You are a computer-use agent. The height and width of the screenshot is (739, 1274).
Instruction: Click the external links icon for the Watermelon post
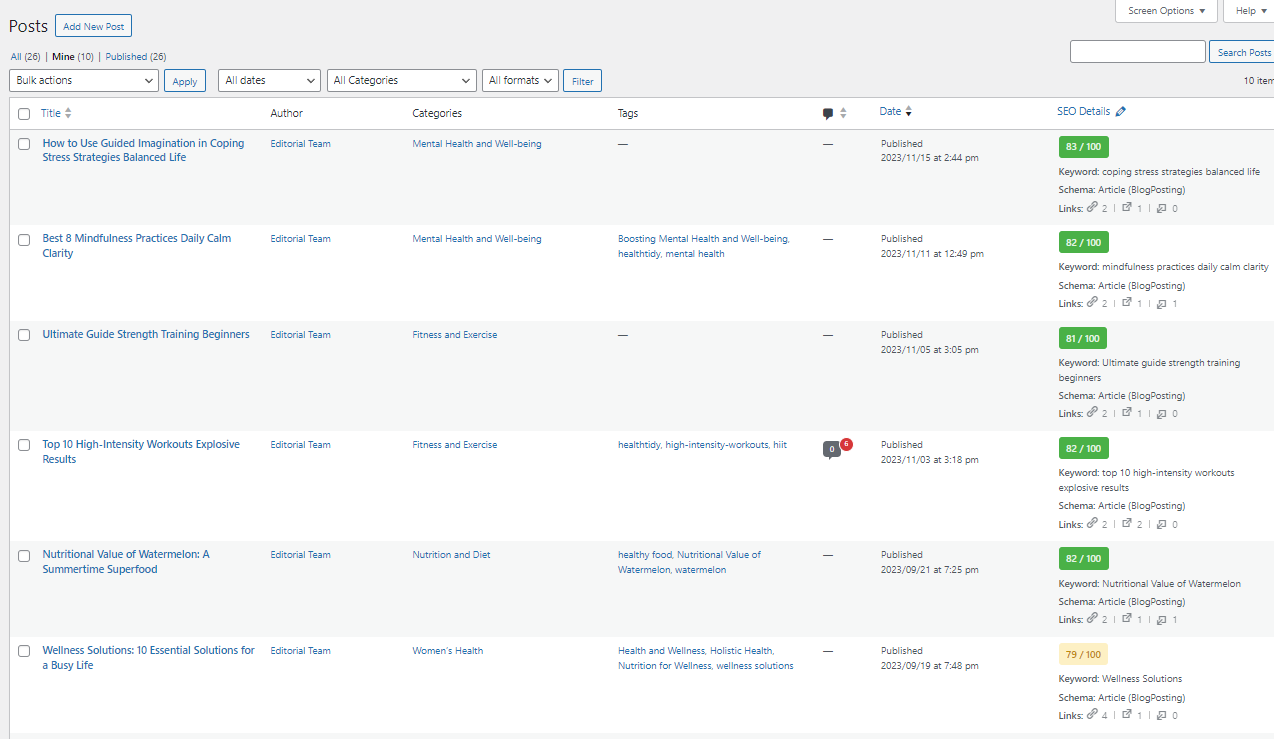[1127, 619]
